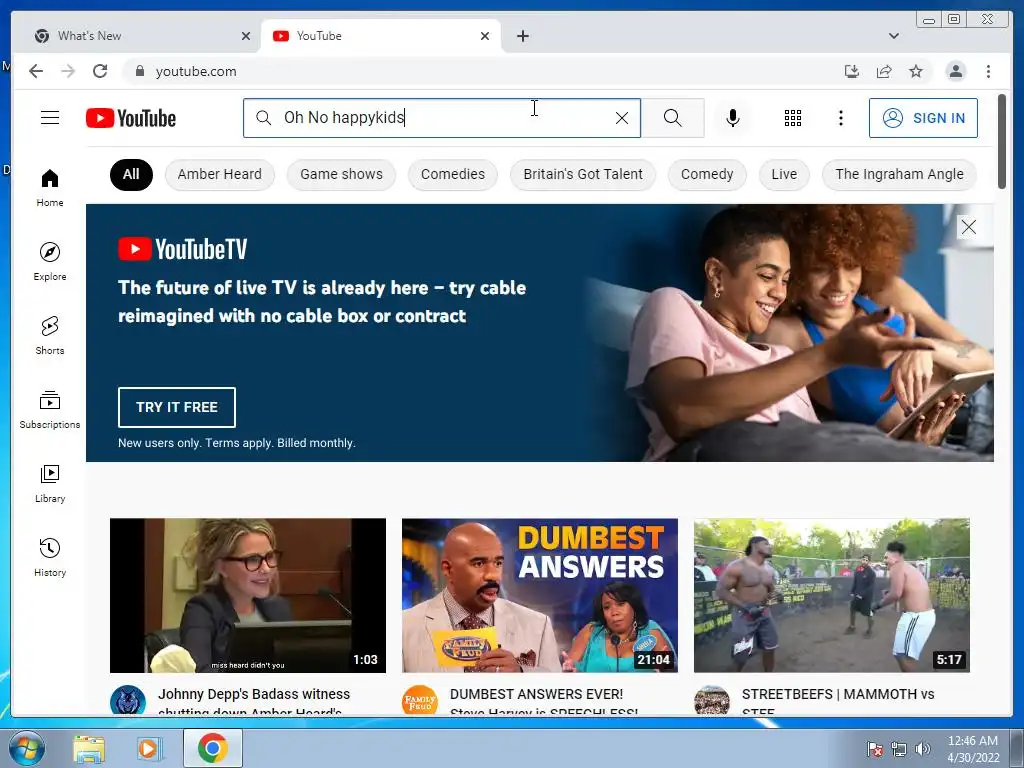1024x768 pixels.
Task: Open a new browser tab
Action: click(522, 36)
